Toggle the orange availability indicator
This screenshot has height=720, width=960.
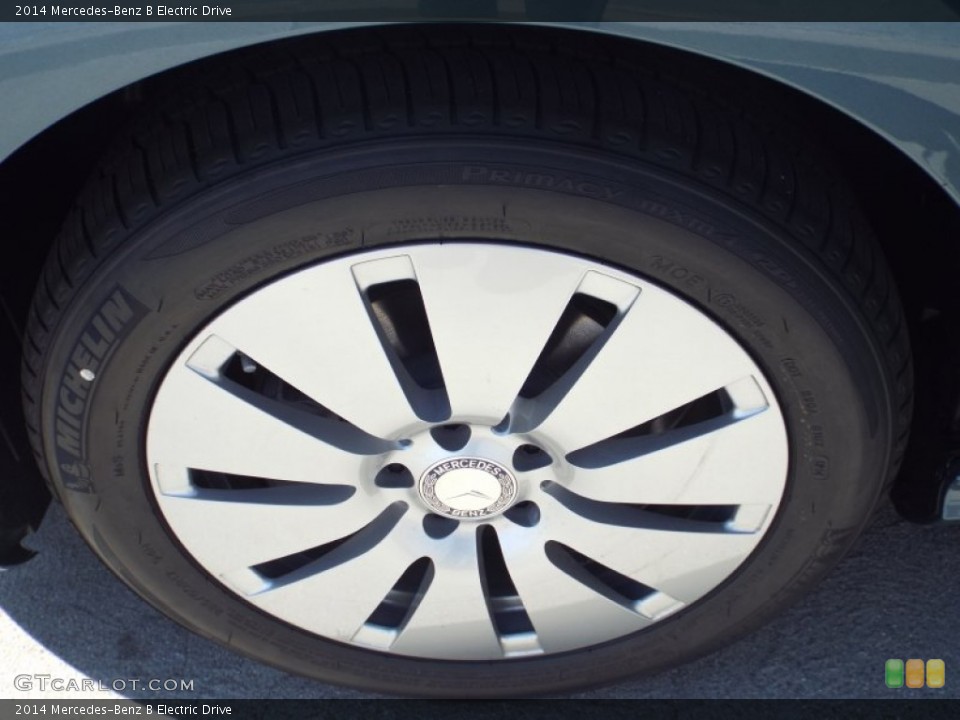click(914, 672)
